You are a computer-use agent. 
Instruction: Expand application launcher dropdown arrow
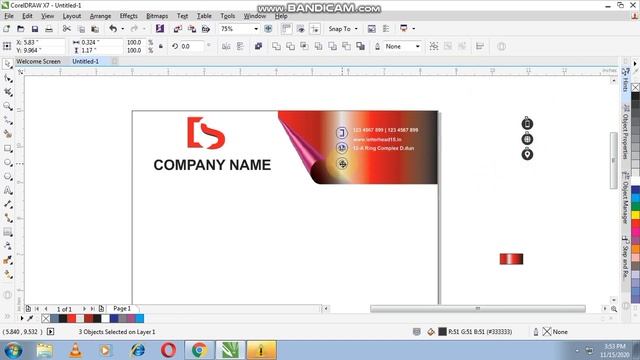click(x=413, y=29)
